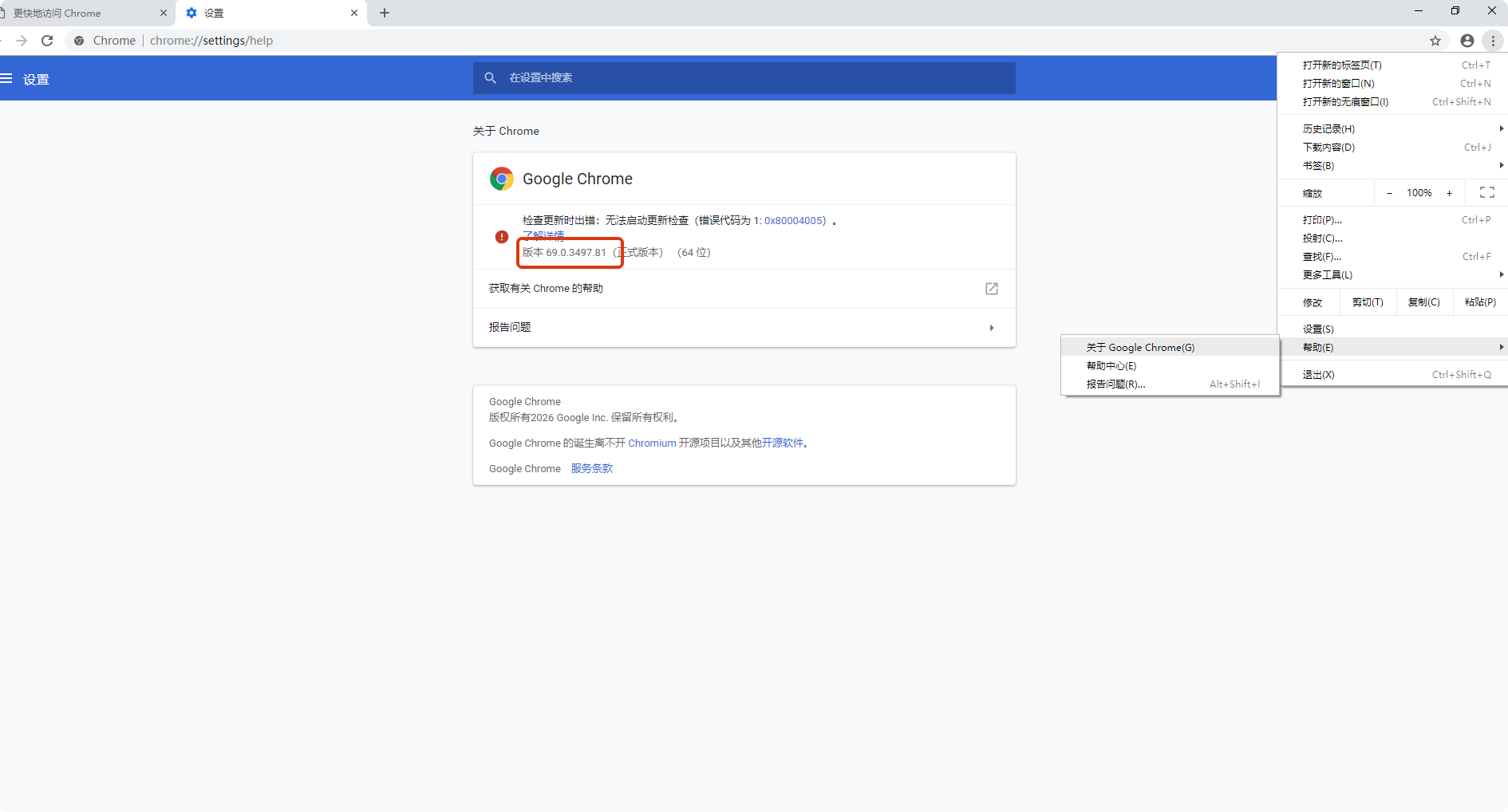Open a new tab with plus icon
1508x812 pixels.
tap(385, 13)
